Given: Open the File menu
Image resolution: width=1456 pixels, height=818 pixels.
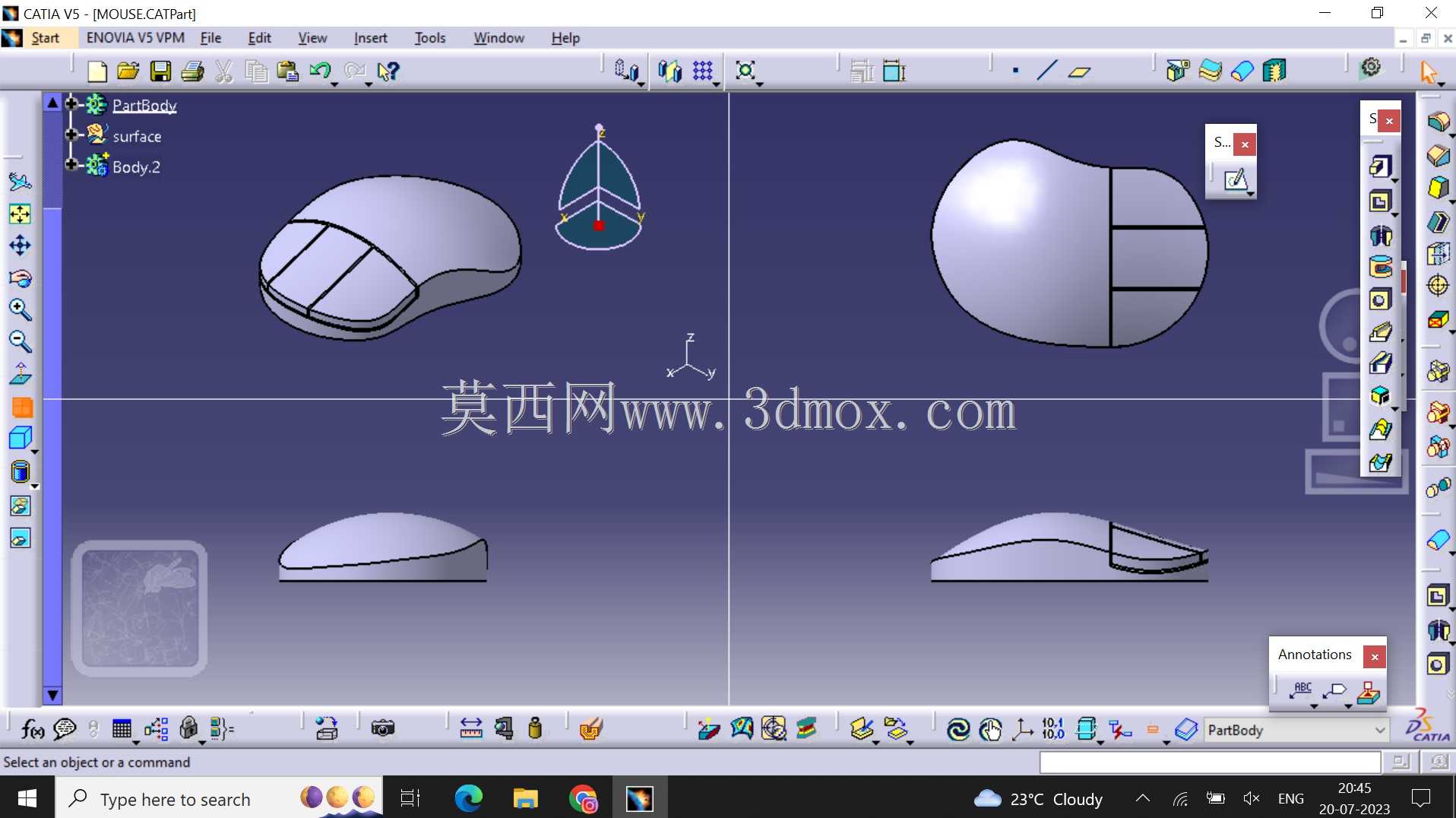Looking at the screenshot, I should (x=210, y=38).
